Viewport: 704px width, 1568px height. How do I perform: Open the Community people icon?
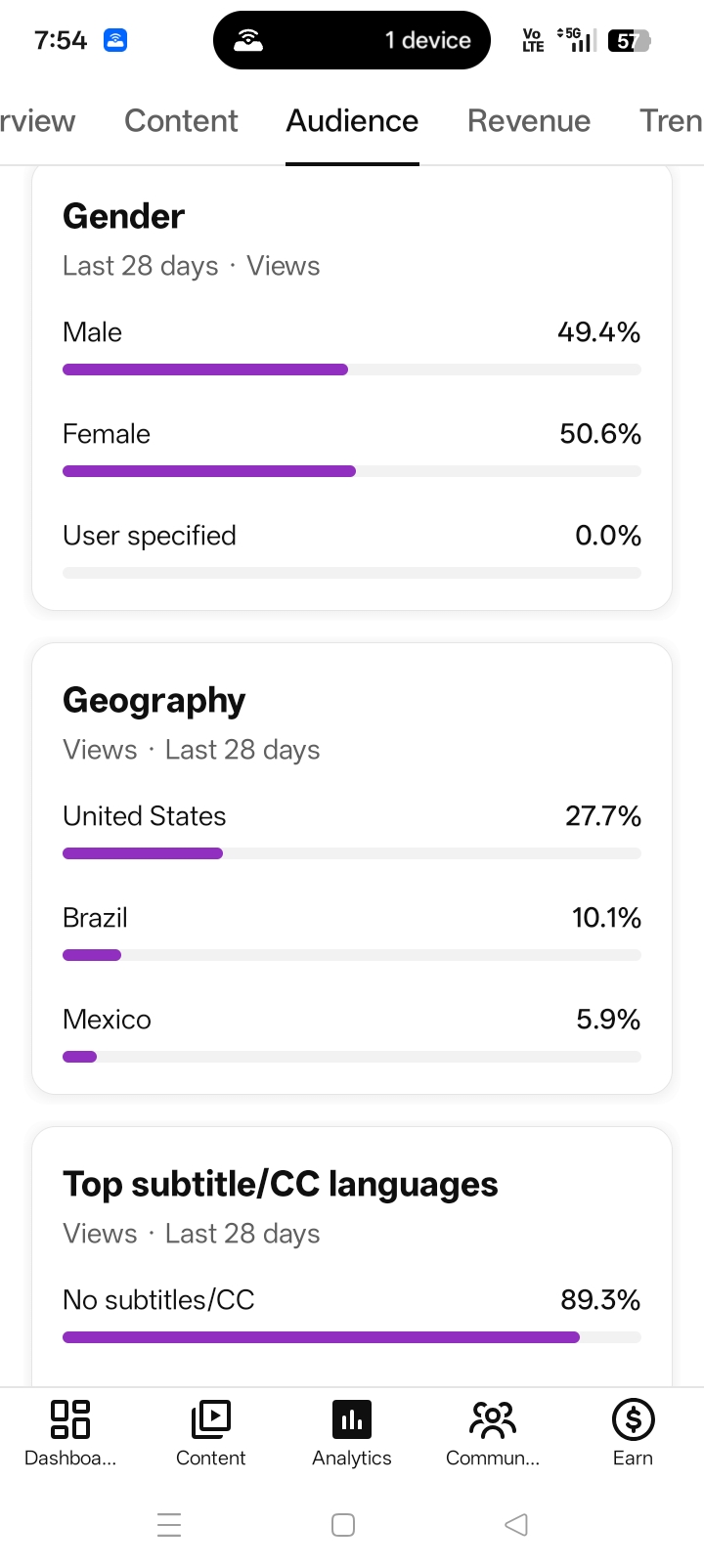click(493, 1419)
